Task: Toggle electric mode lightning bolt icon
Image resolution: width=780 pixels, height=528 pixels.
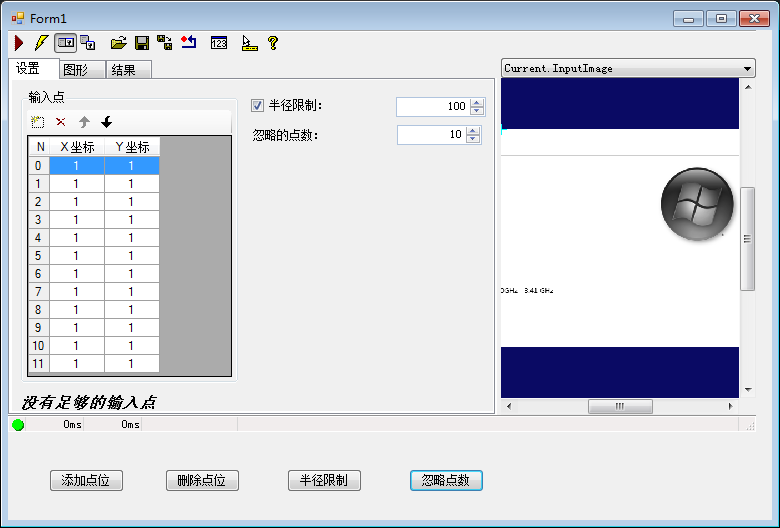Action: pos(41,43)
